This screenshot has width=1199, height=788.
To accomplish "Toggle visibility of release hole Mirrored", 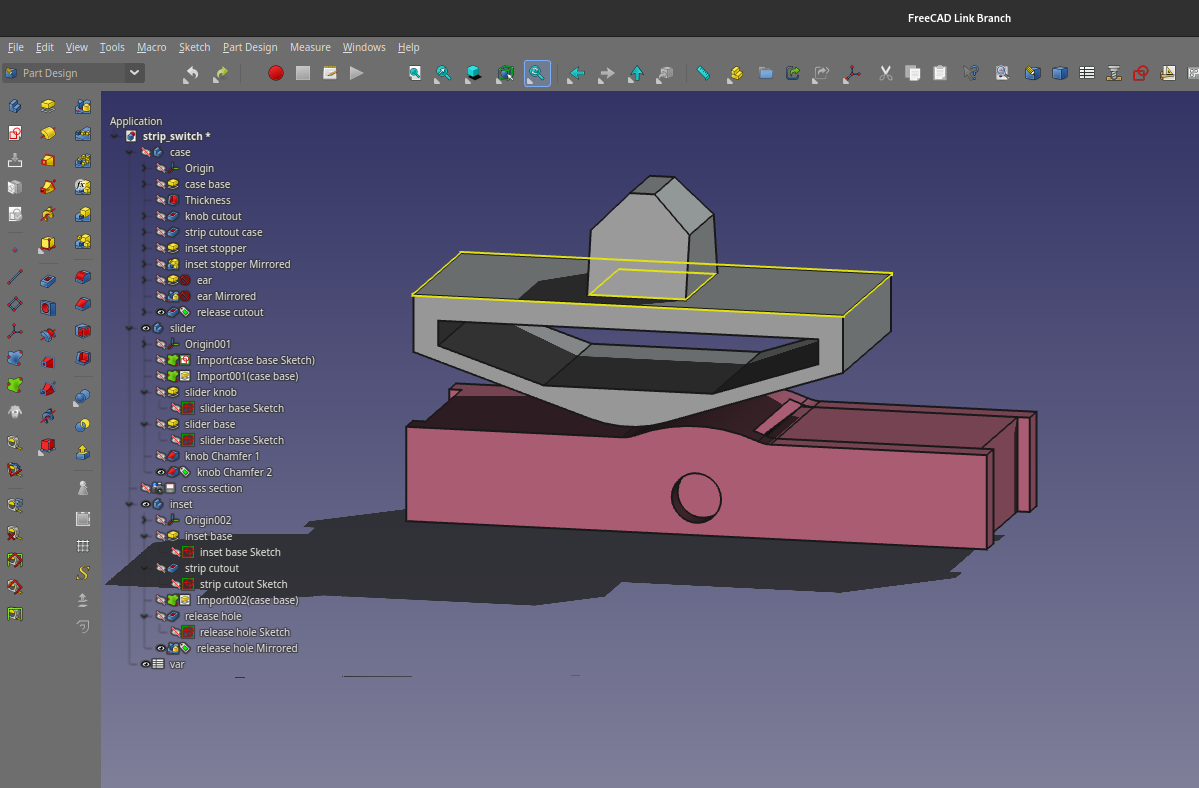I will [x=161, y=648].
